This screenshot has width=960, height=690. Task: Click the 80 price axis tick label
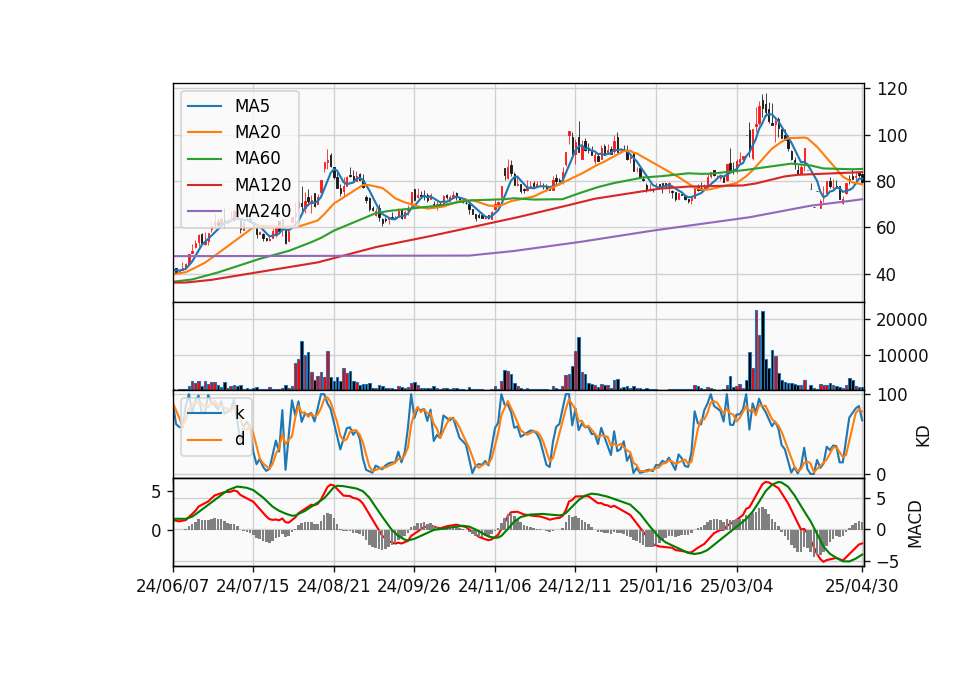(x=887, y=182)
